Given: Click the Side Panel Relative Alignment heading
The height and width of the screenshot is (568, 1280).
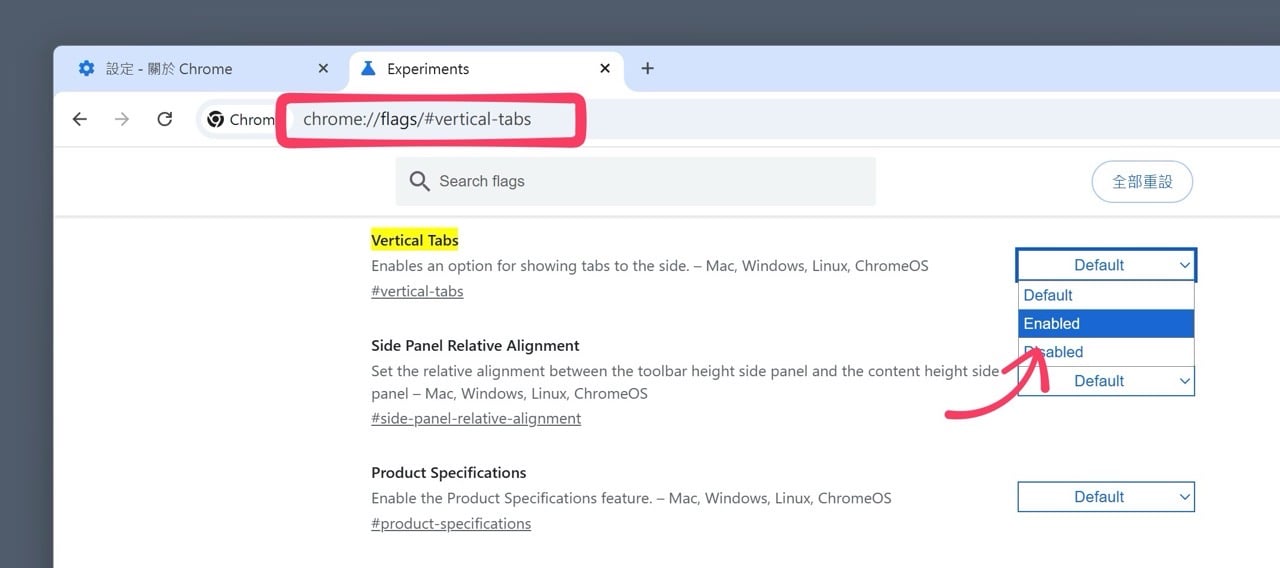Looking at the screenshot, I should click(475, 345).
